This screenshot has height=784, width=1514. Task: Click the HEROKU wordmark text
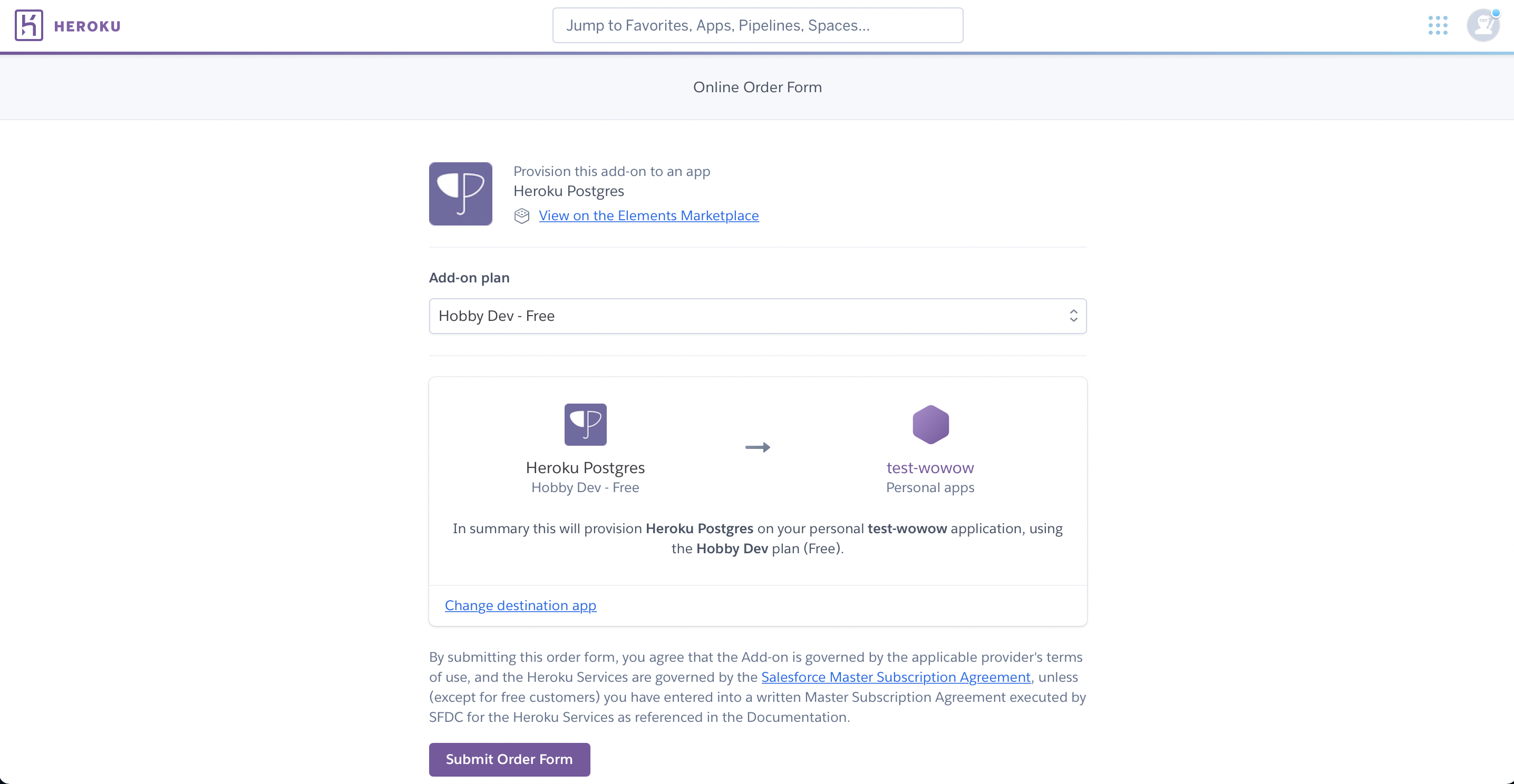87,26
